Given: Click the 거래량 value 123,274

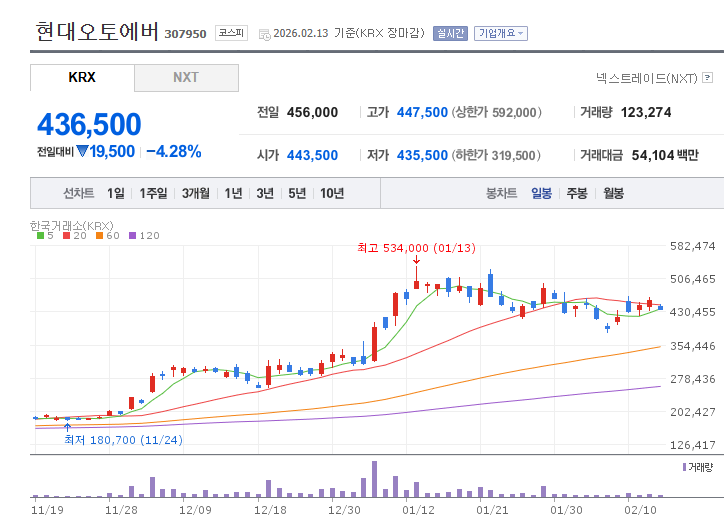Looking at the screenshot, I should tap(646, 112).
